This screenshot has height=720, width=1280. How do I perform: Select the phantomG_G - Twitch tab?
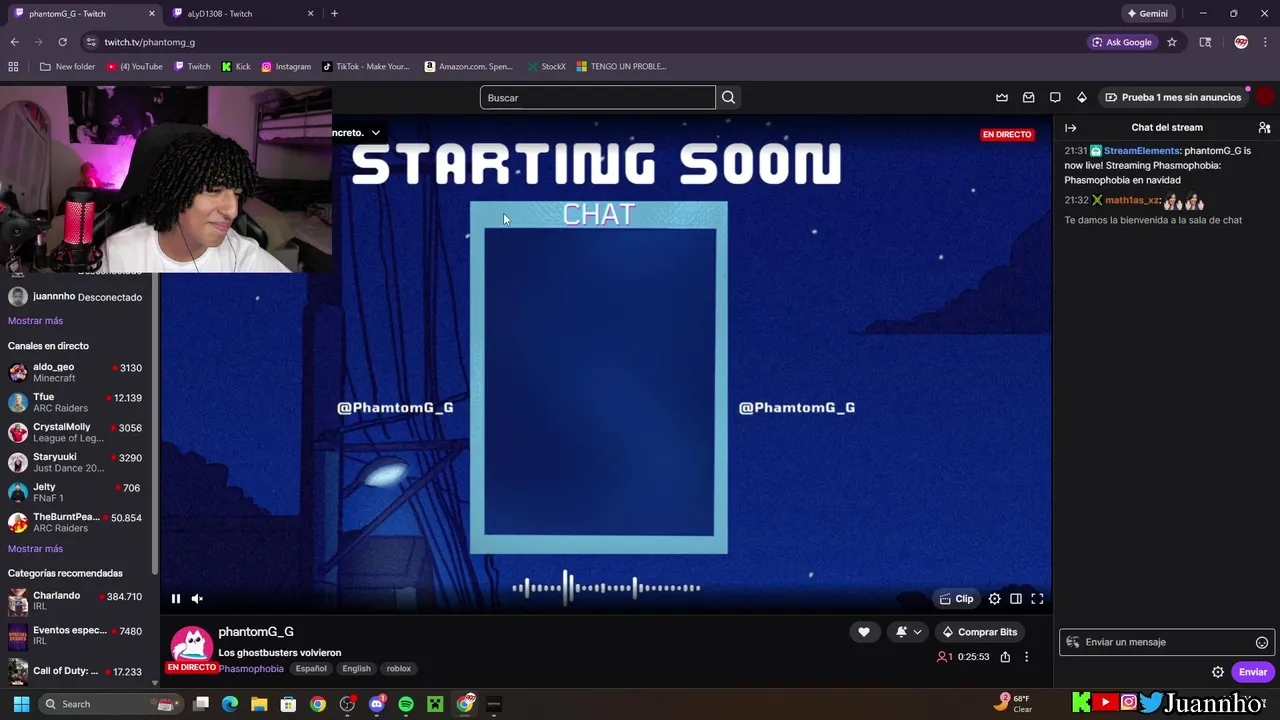click(84, 14)
